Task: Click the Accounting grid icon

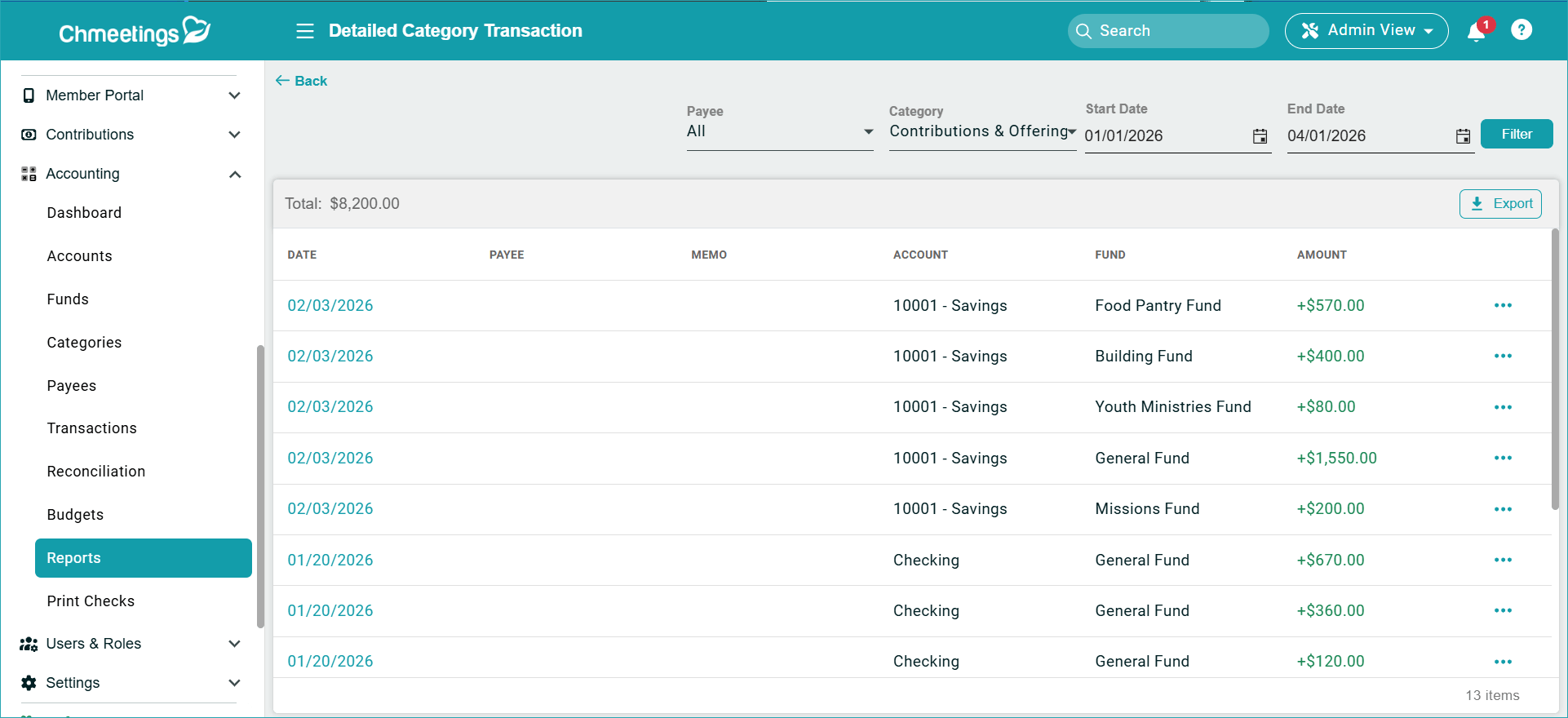Action: [x=29, y=174]
